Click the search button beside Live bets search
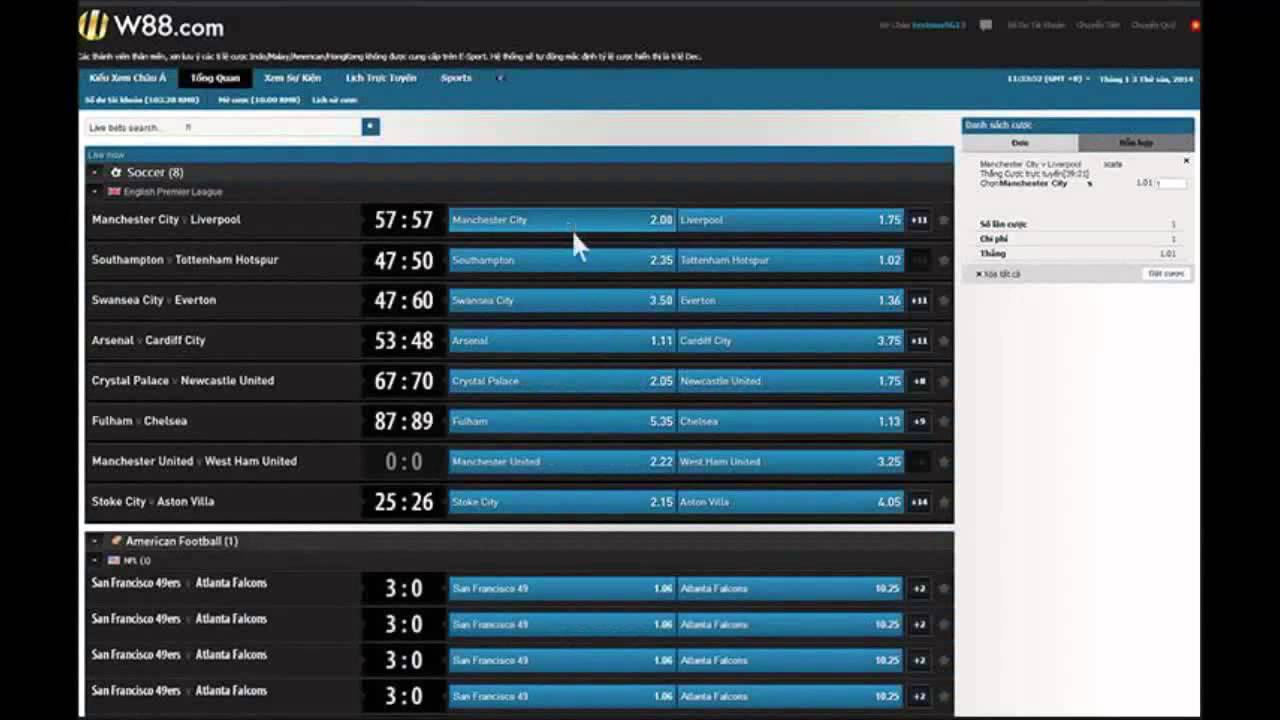 [370, 127]
